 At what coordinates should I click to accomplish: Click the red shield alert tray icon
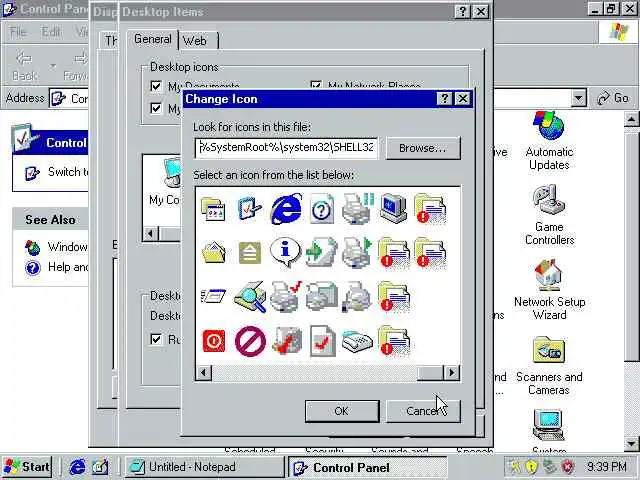pos(567,466)
